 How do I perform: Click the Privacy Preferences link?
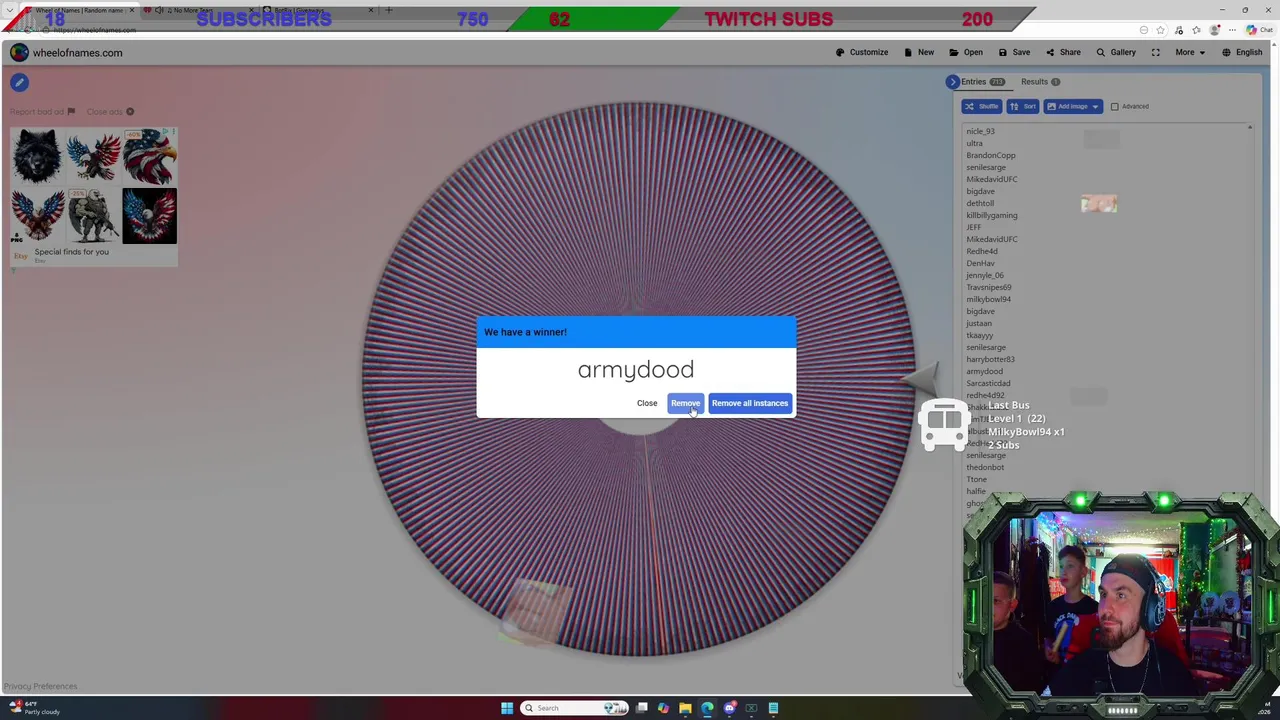click(40, 686)
